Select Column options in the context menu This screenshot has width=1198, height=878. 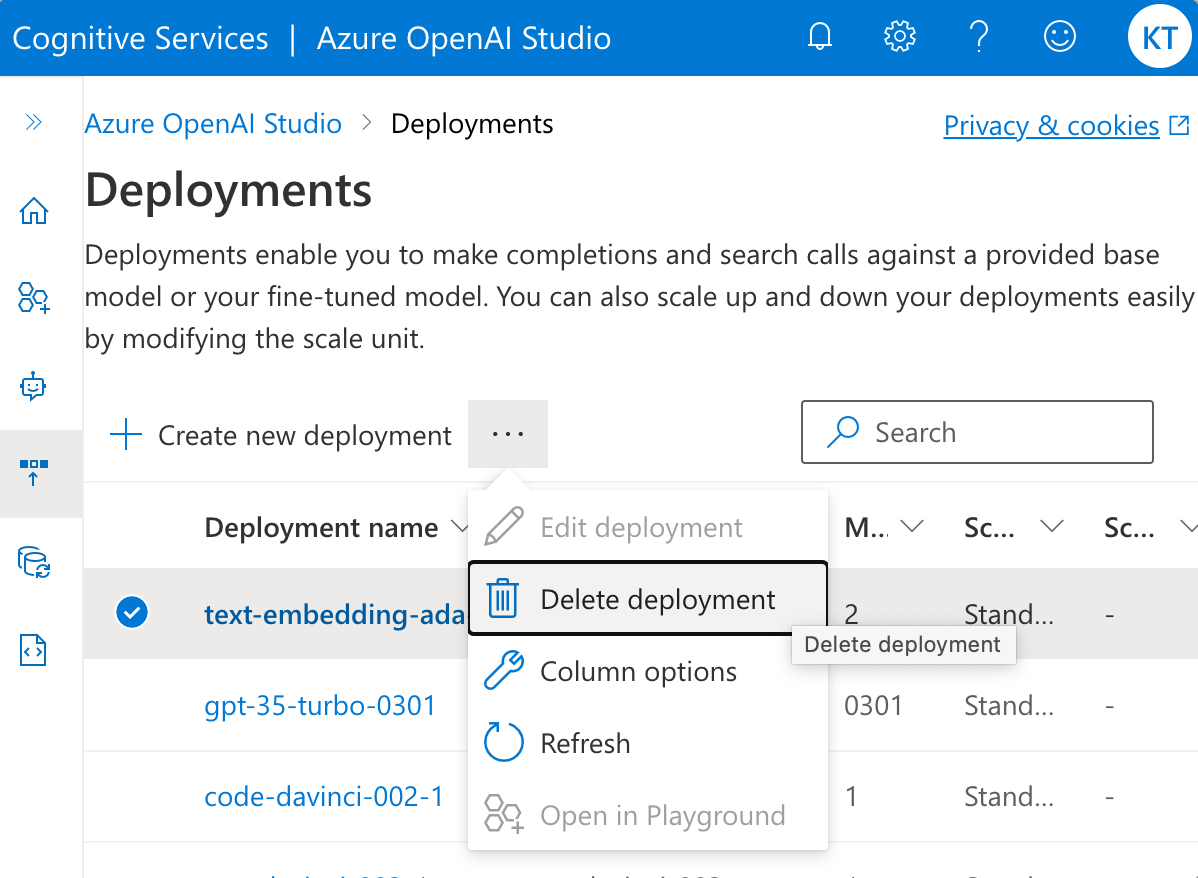(x=638, y=671)
